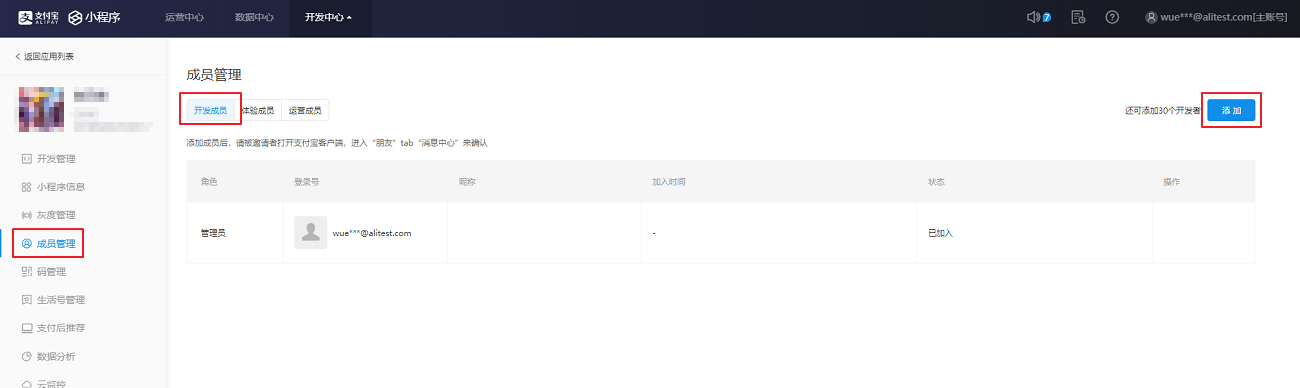Viewport: 1300px width, 388px height.
Task: Click the instruction text starting with 添加成员后
Action: coord(337,143)
